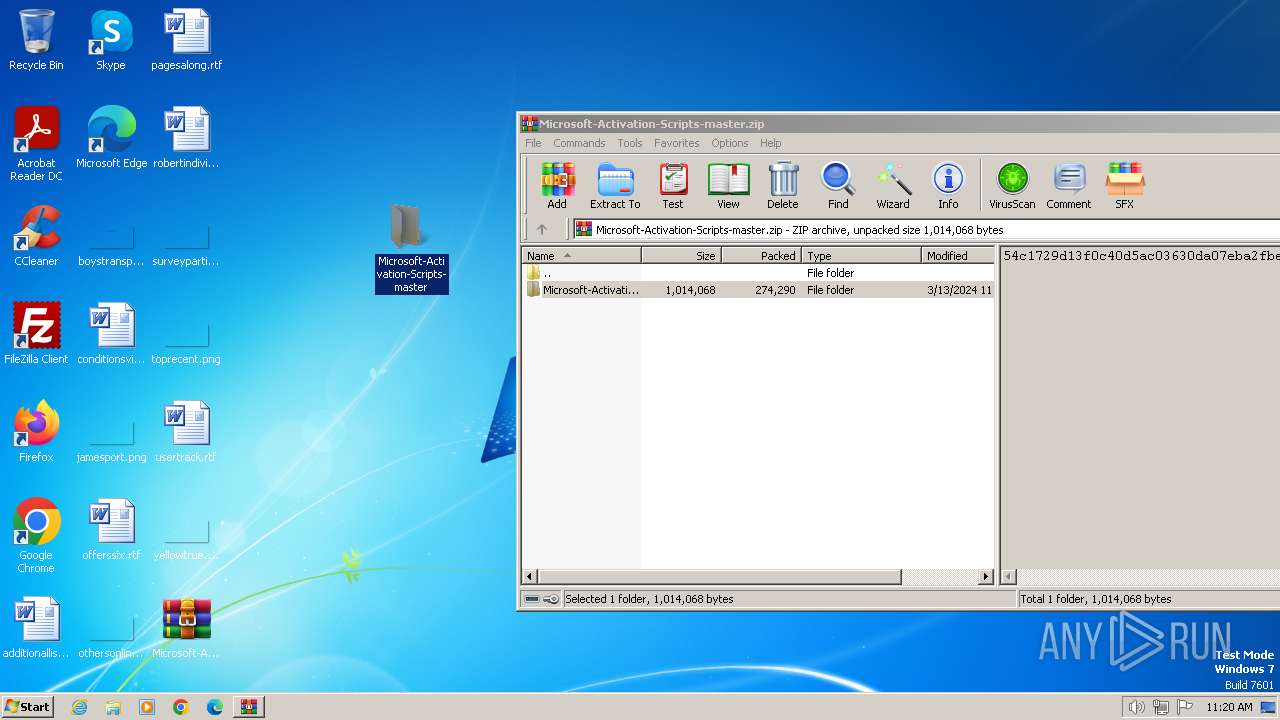
Task: Open the File menu
Action: pyautogui.click(x=533, y=143)
